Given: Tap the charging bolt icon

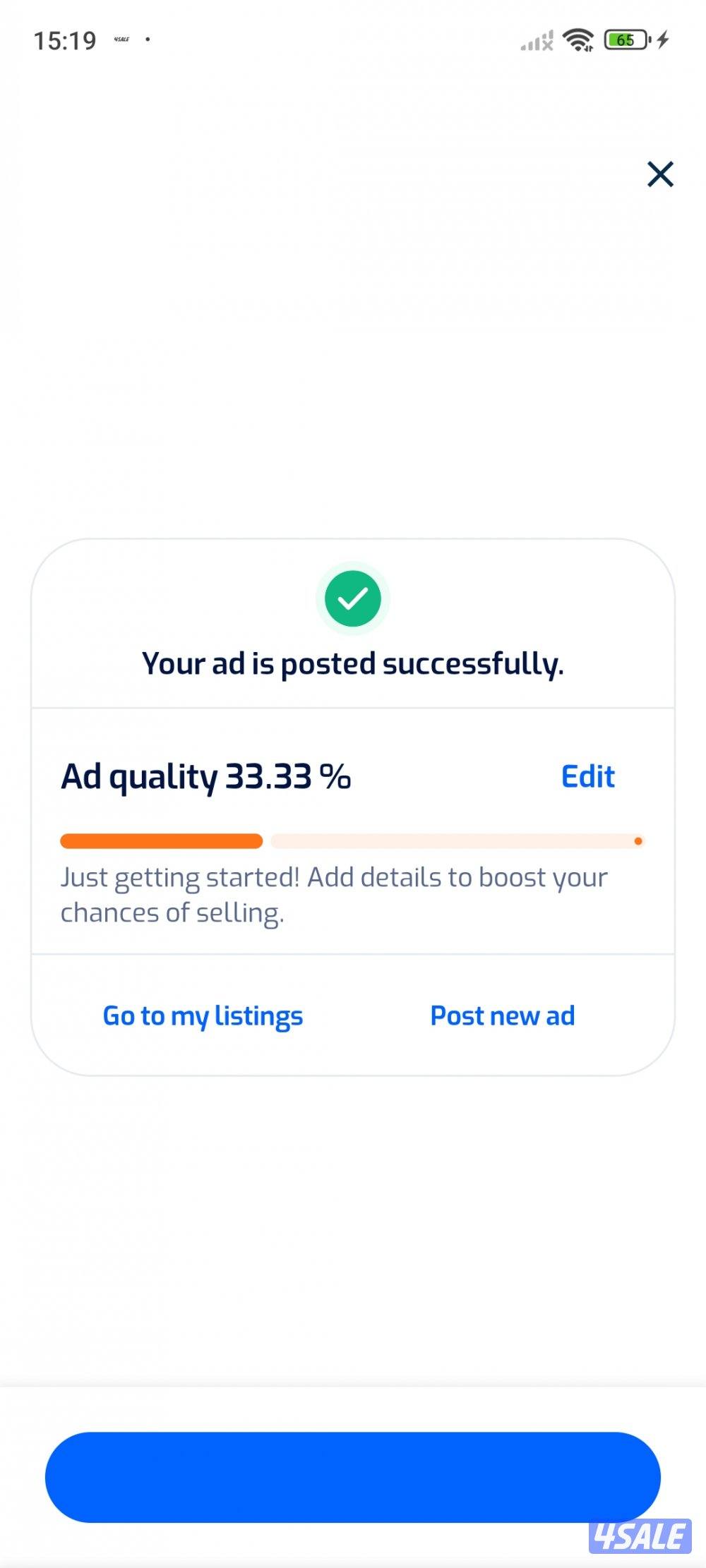Looking at the screenshot, I should pyautogui.click(x=663, y=40).
